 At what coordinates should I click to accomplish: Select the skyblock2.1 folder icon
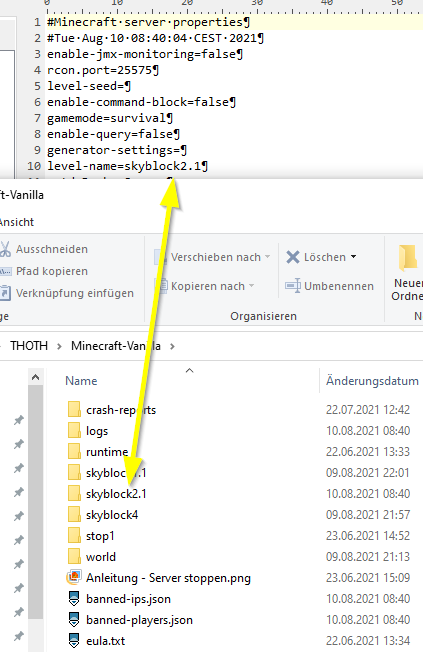[74, 494]
